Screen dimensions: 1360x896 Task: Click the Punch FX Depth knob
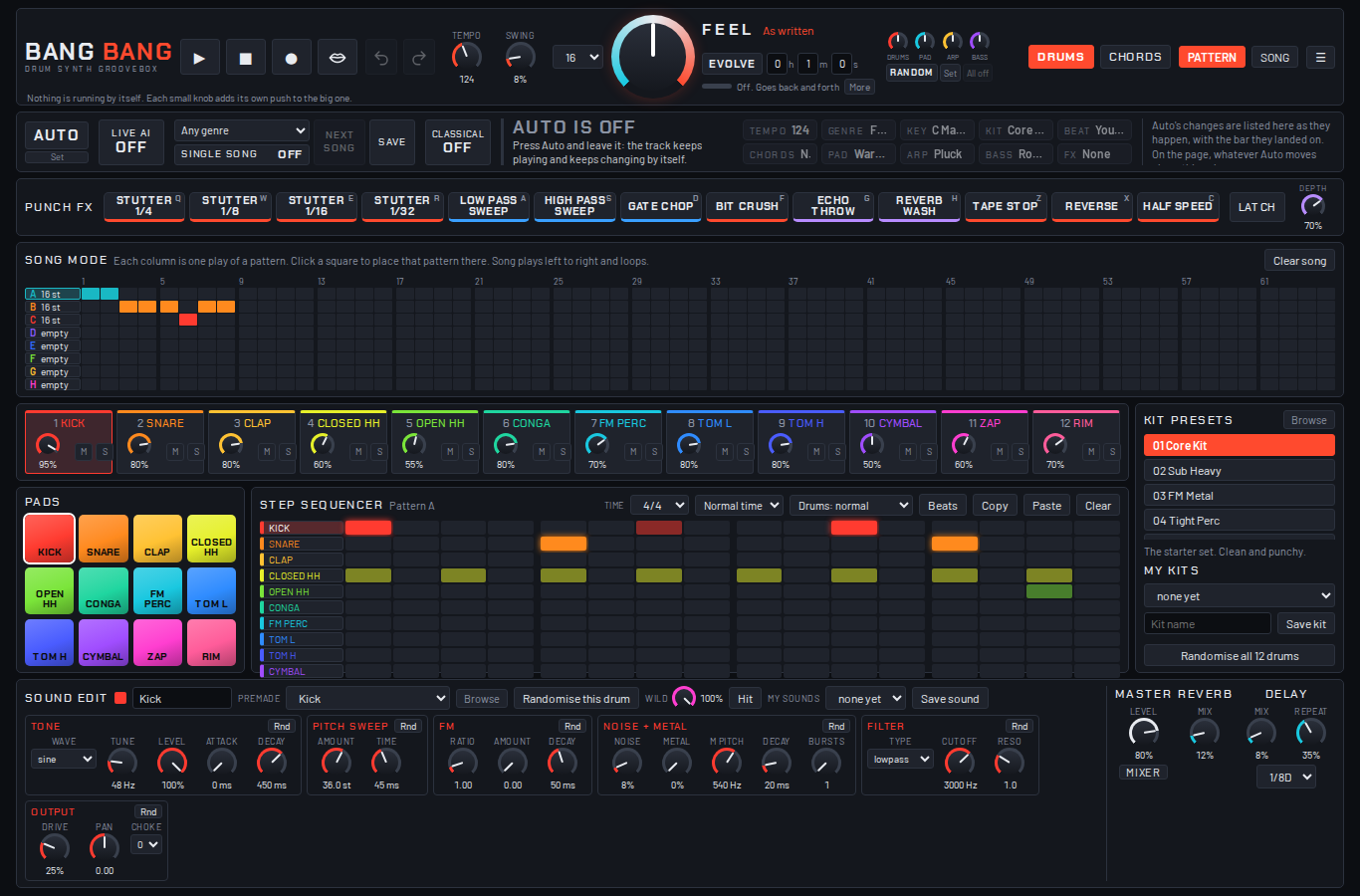click(x=1313, y=205)
